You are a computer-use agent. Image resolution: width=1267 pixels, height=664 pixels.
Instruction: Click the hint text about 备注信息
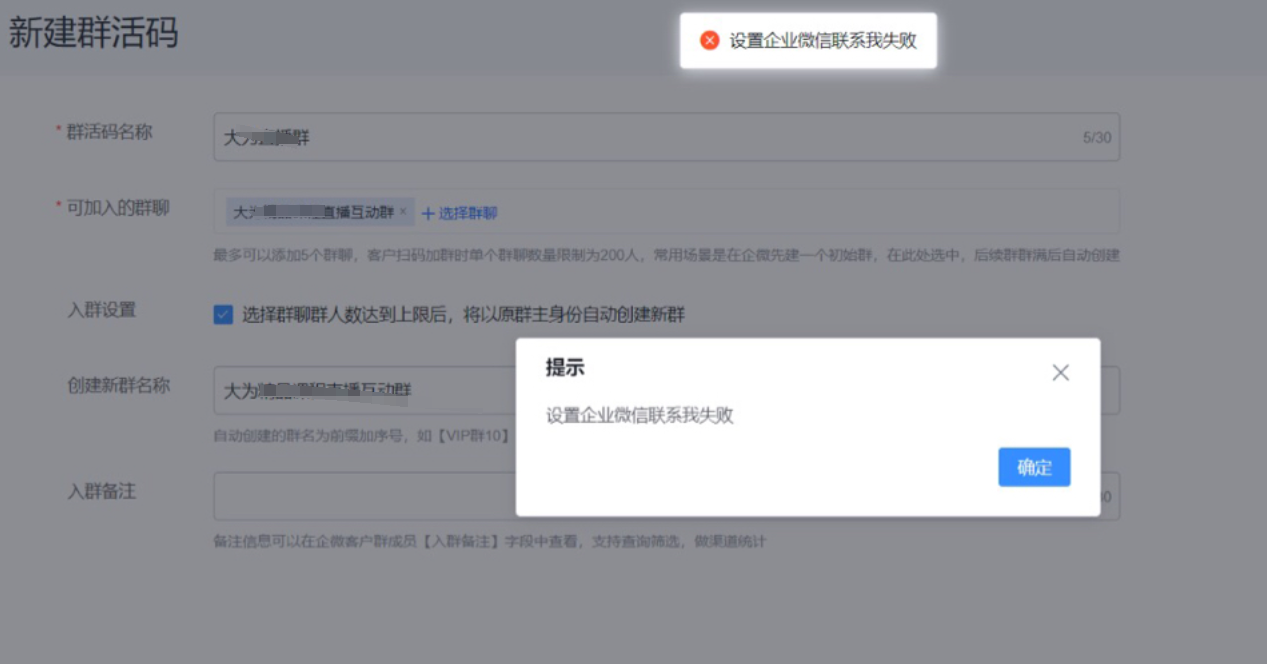point(490,542)
